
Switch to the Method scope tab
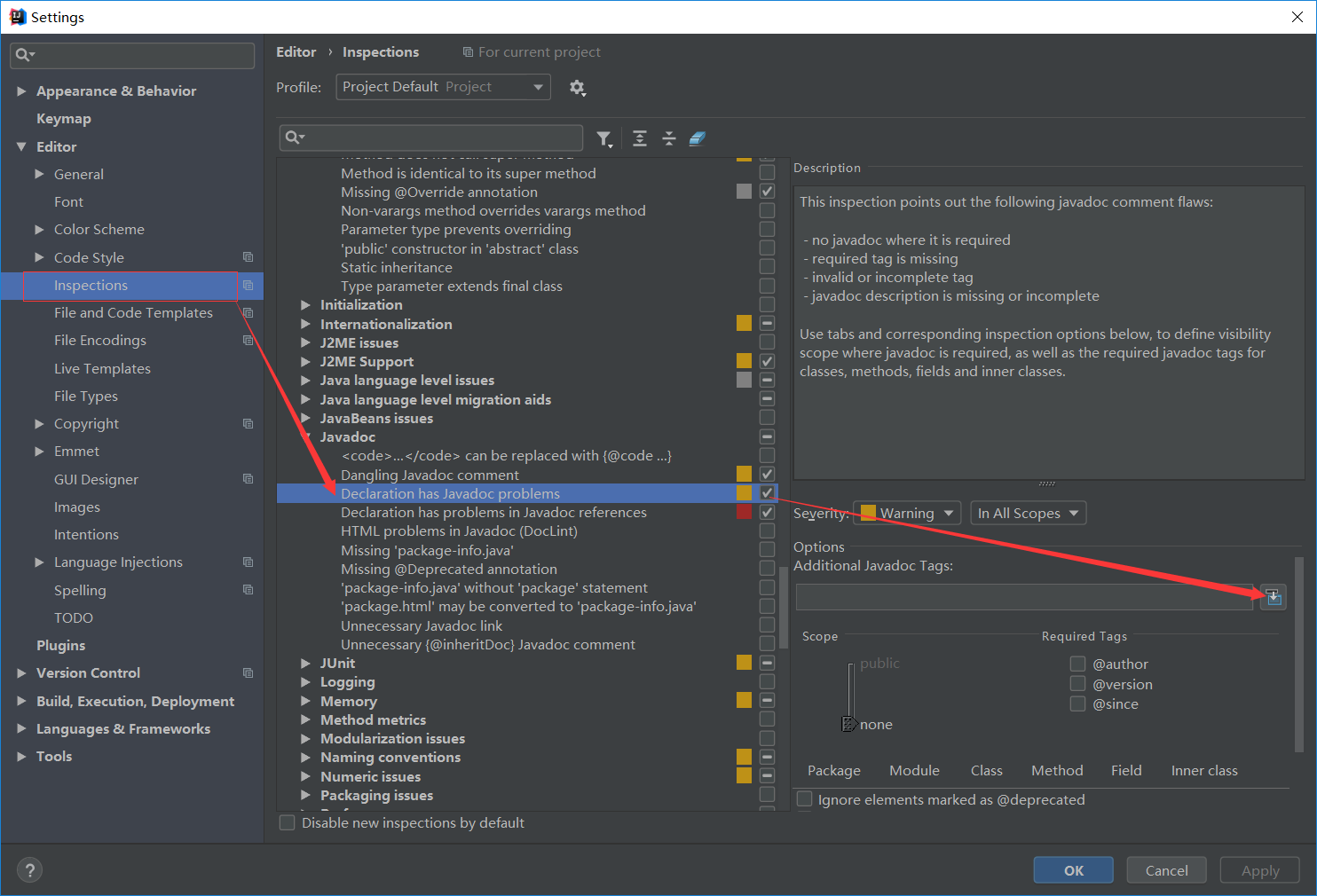[1056, 770]
